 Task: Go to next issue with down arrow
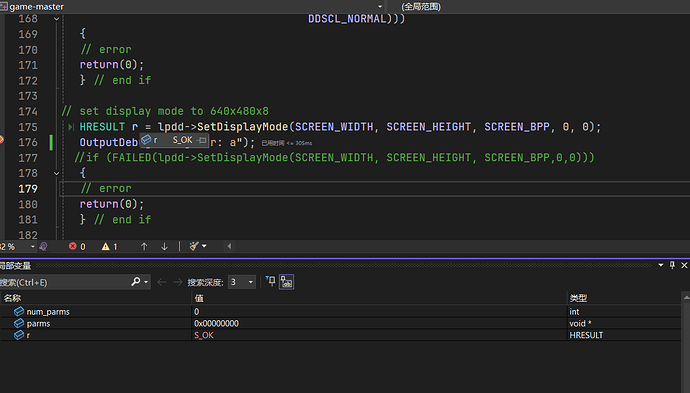164,246
